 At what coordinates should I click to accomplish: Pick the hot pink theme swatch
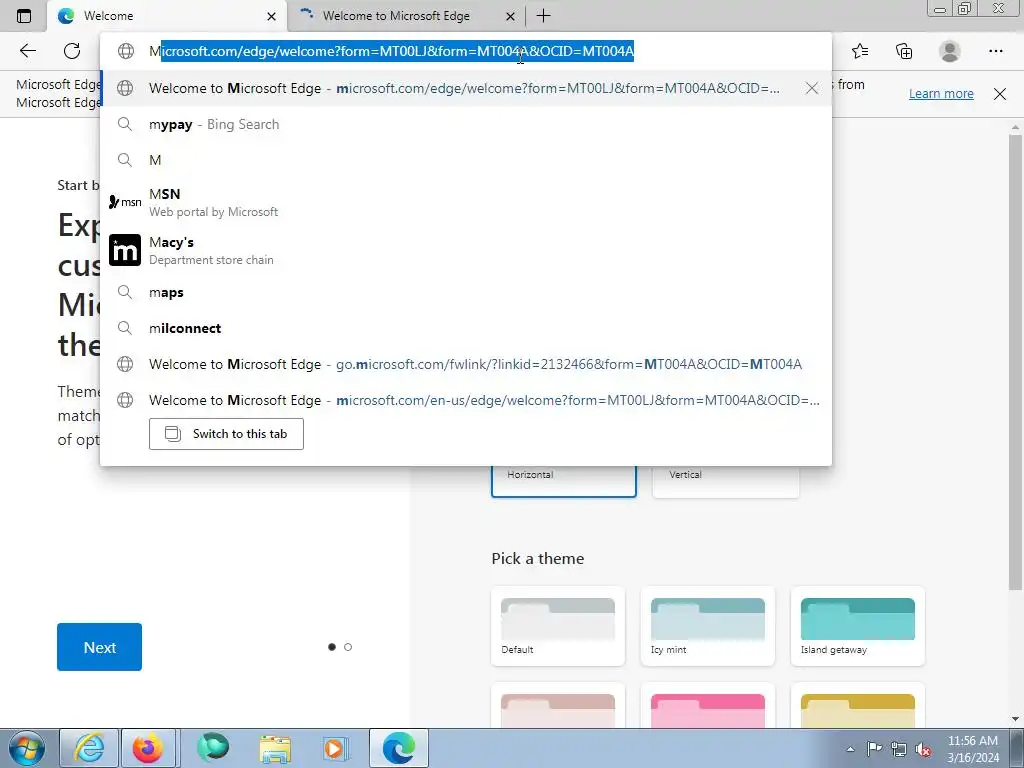tap(708, 707)
